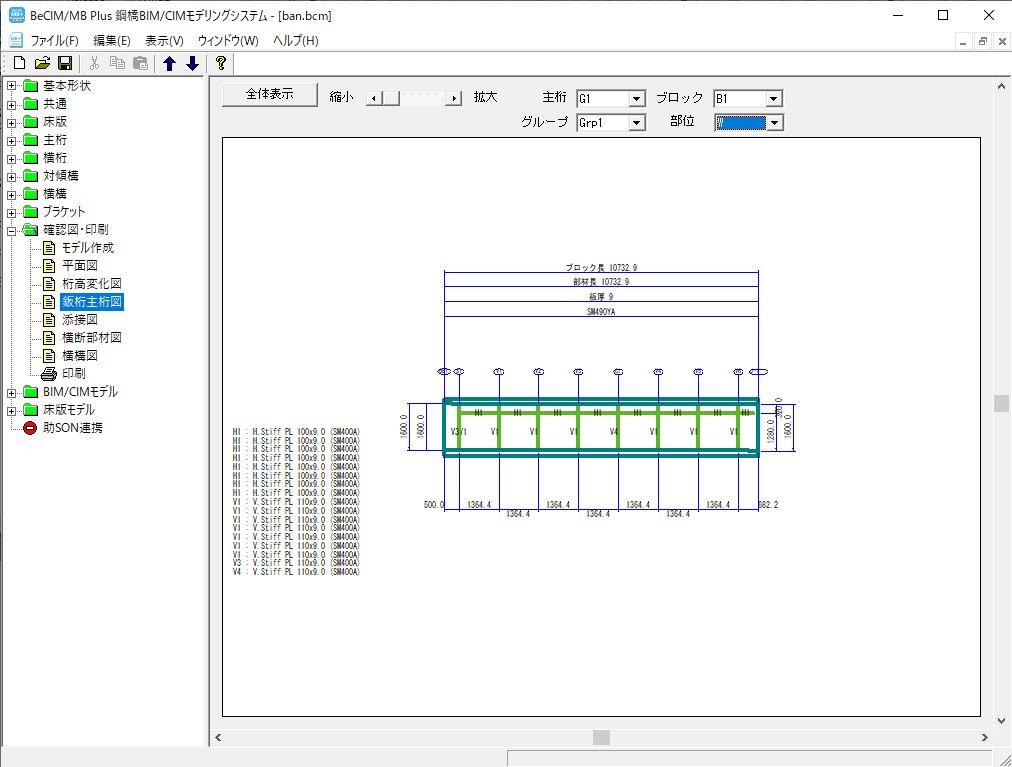Image resolution: width=1012 pixels, height=767 pixels.
Task: Open the 表示(V) menu
Action: click(164, 41)
